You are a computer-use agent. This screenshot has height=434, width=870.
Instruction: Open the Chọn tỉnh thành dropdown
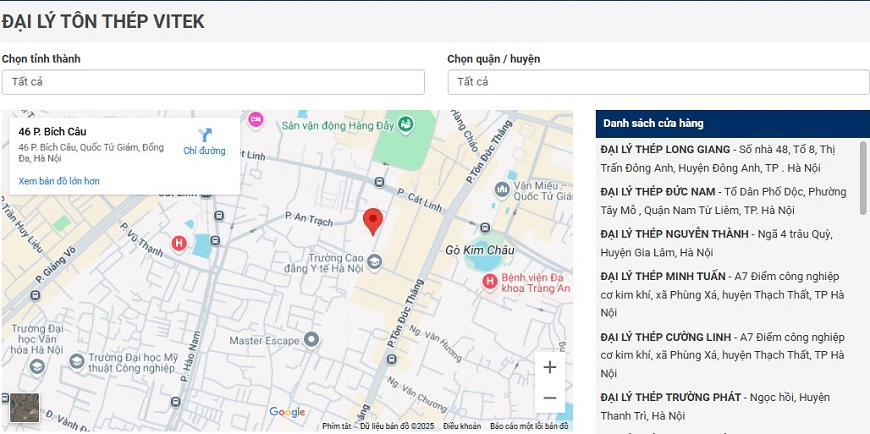pyautogui.click(x=213, y=82)
